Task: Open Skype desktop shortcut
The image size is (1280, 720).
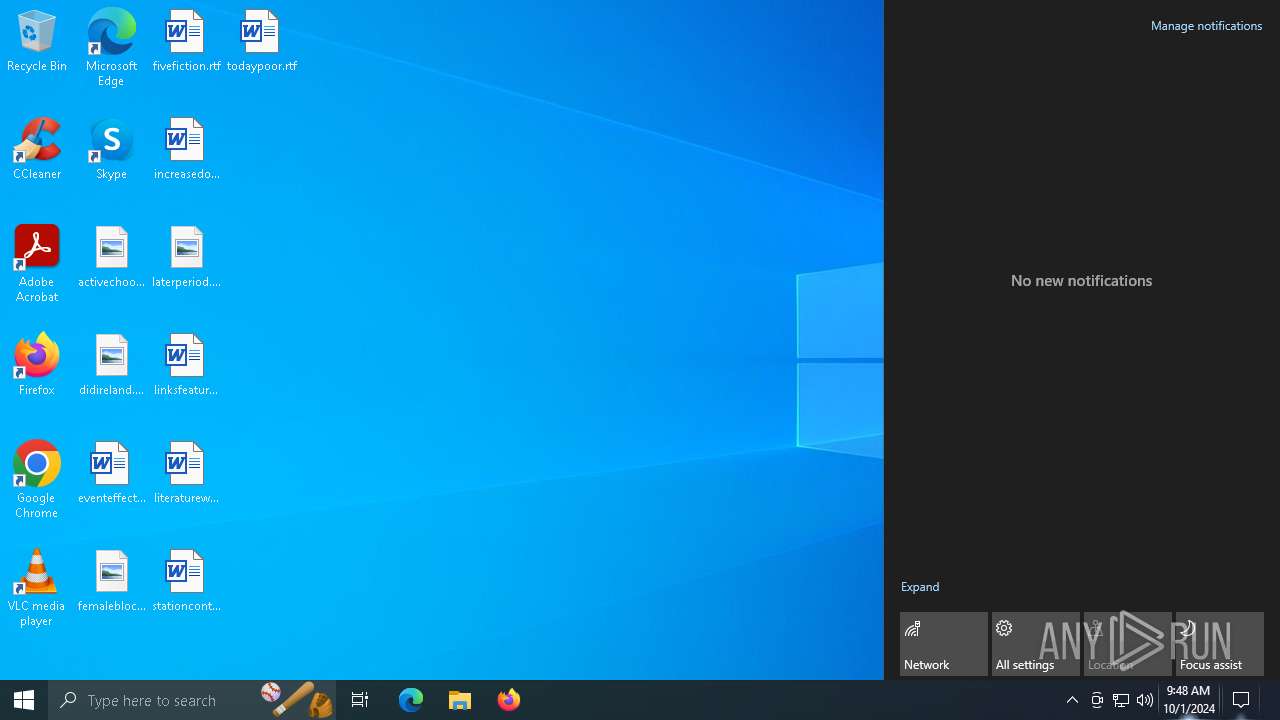Action: point(111,149)
